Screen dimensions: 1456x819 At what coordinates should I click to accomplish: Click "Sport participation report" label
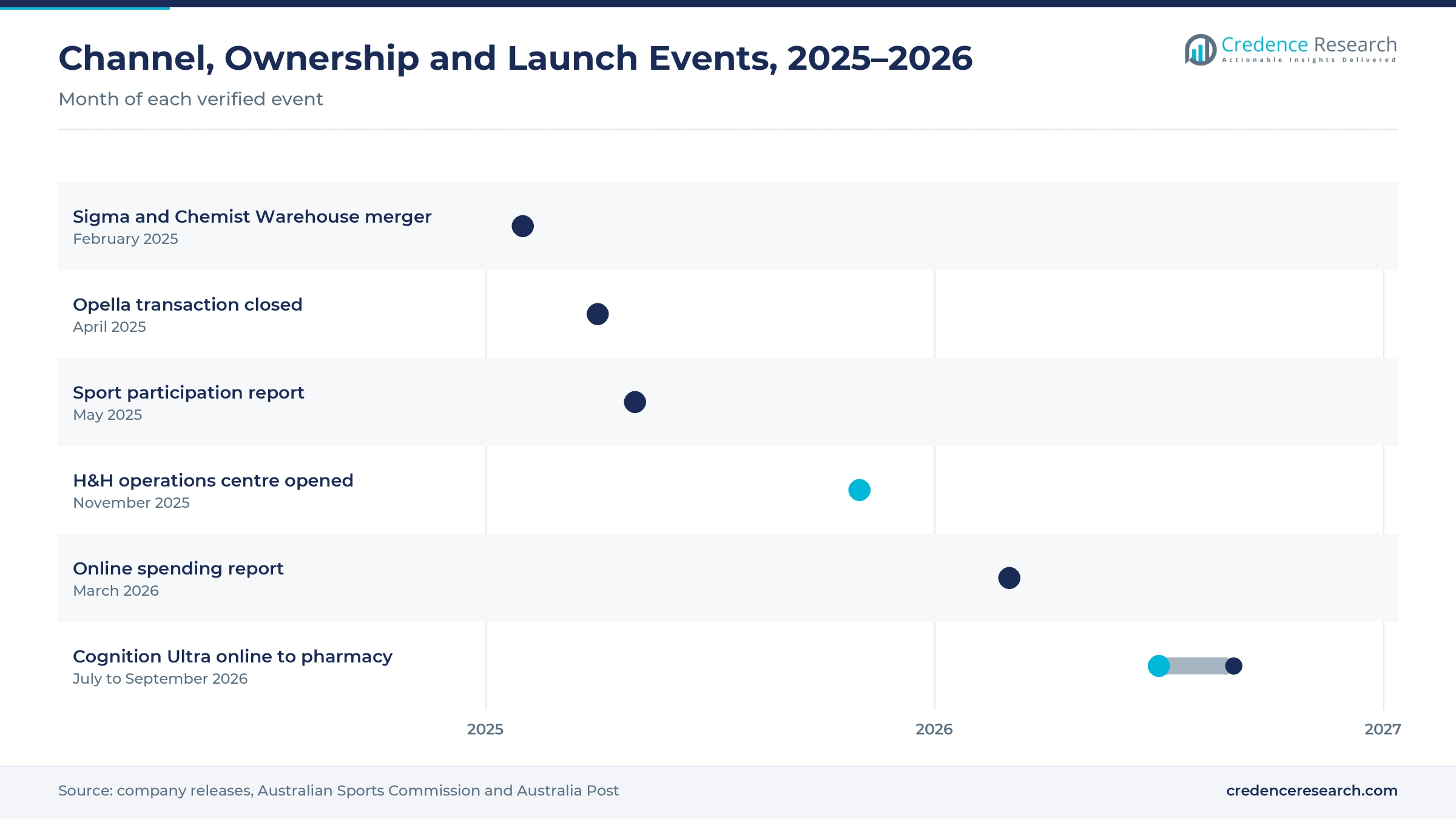tap(188, 393)
